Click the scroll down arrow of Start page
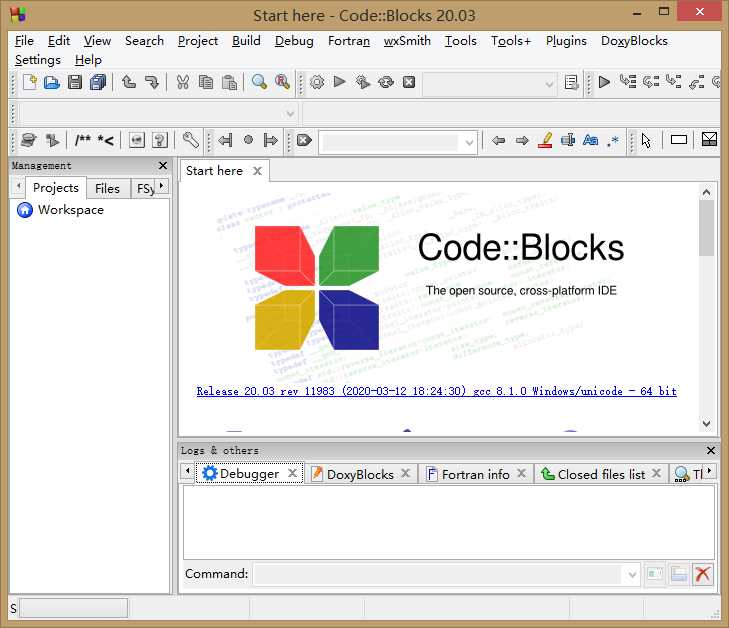The image size is (729, 628). 706,423
